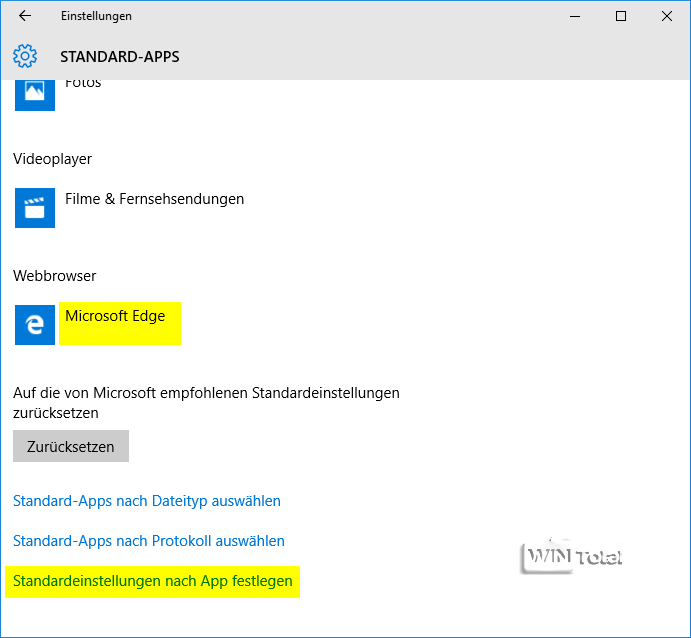The width and height of the screenshot is (691, 638).
Task: Click the Microsoft Edge browser icon
Action: coord(35,325)
